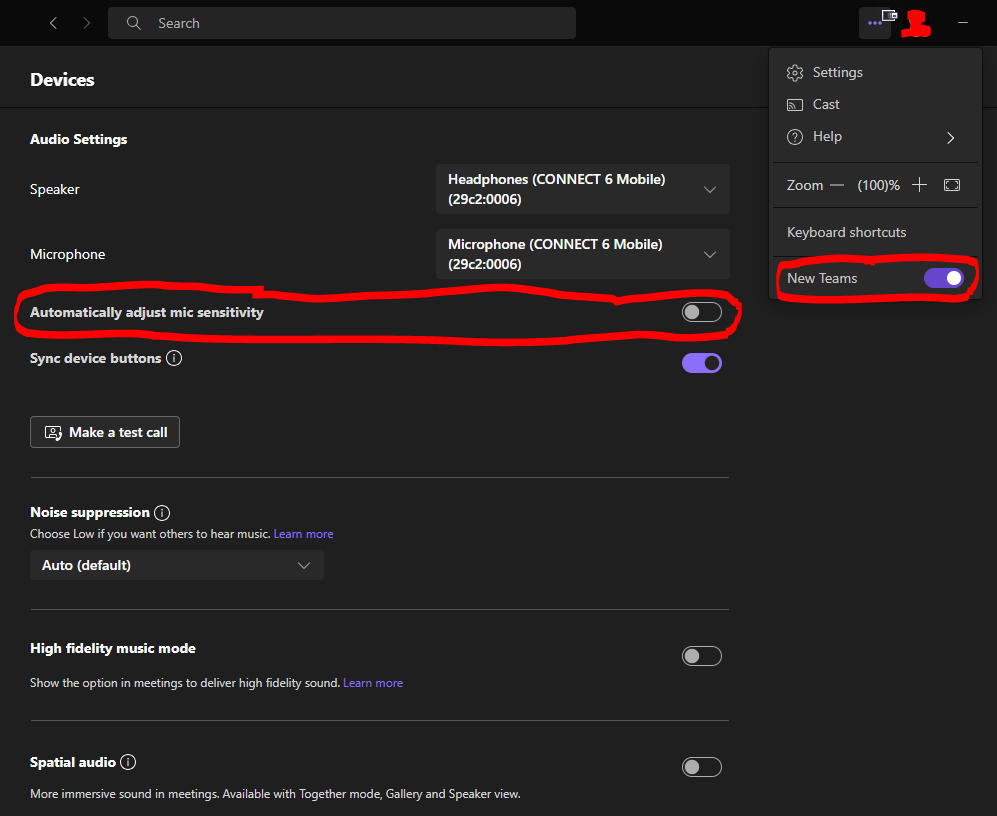Screen dimensions: 997x816
Task: Go back with the left arrow
Action: [x=53, y=23]
